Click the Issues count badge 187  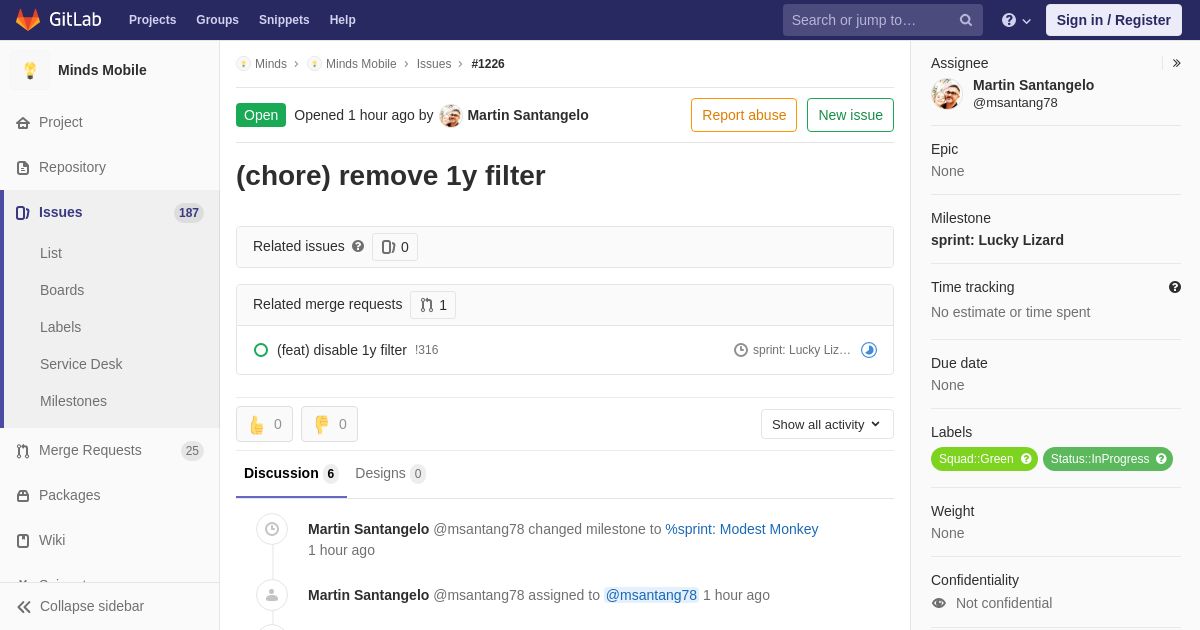pos(189,213)
